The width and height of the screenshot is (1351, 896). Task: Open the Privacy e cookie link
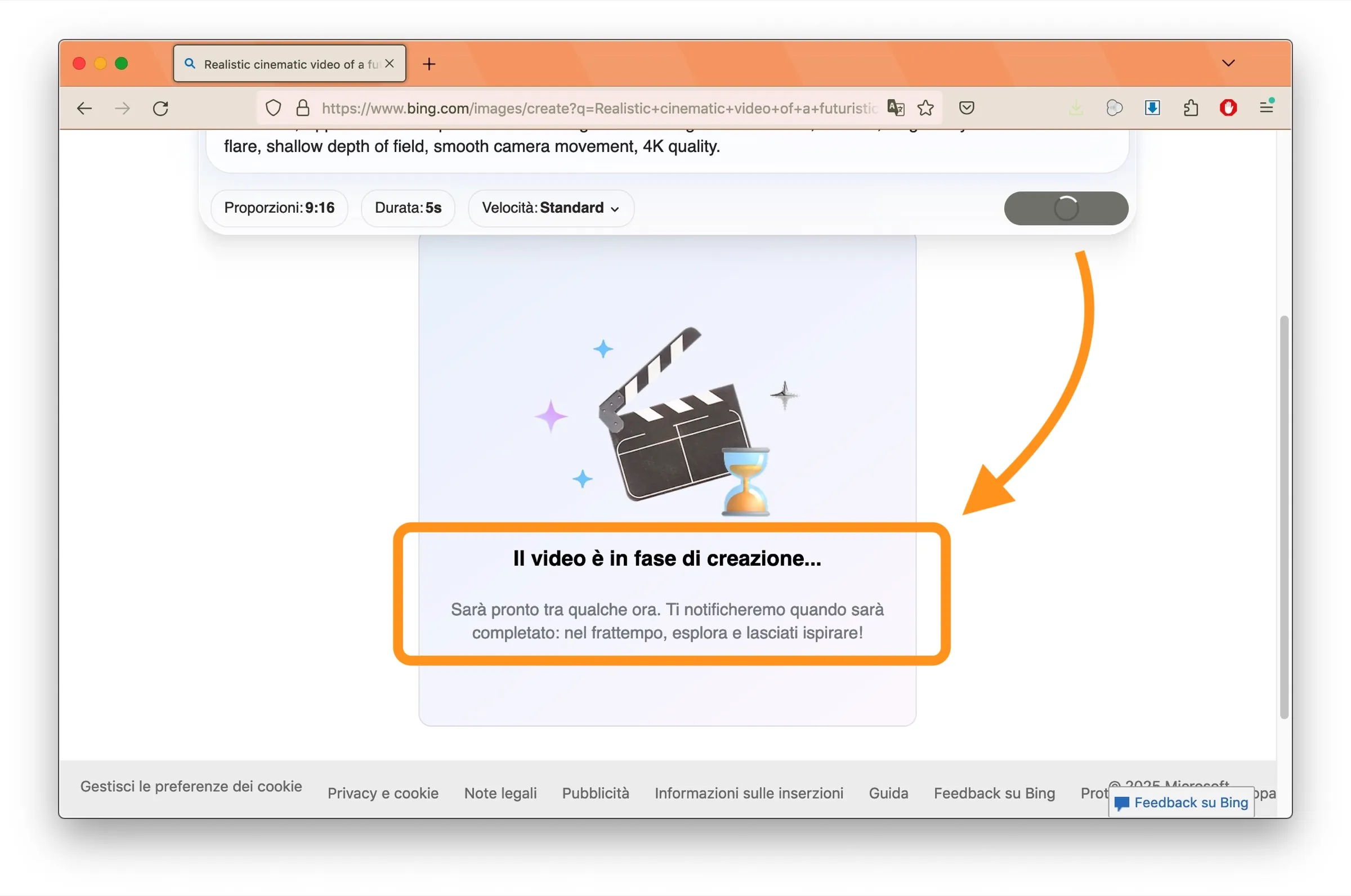383,793
